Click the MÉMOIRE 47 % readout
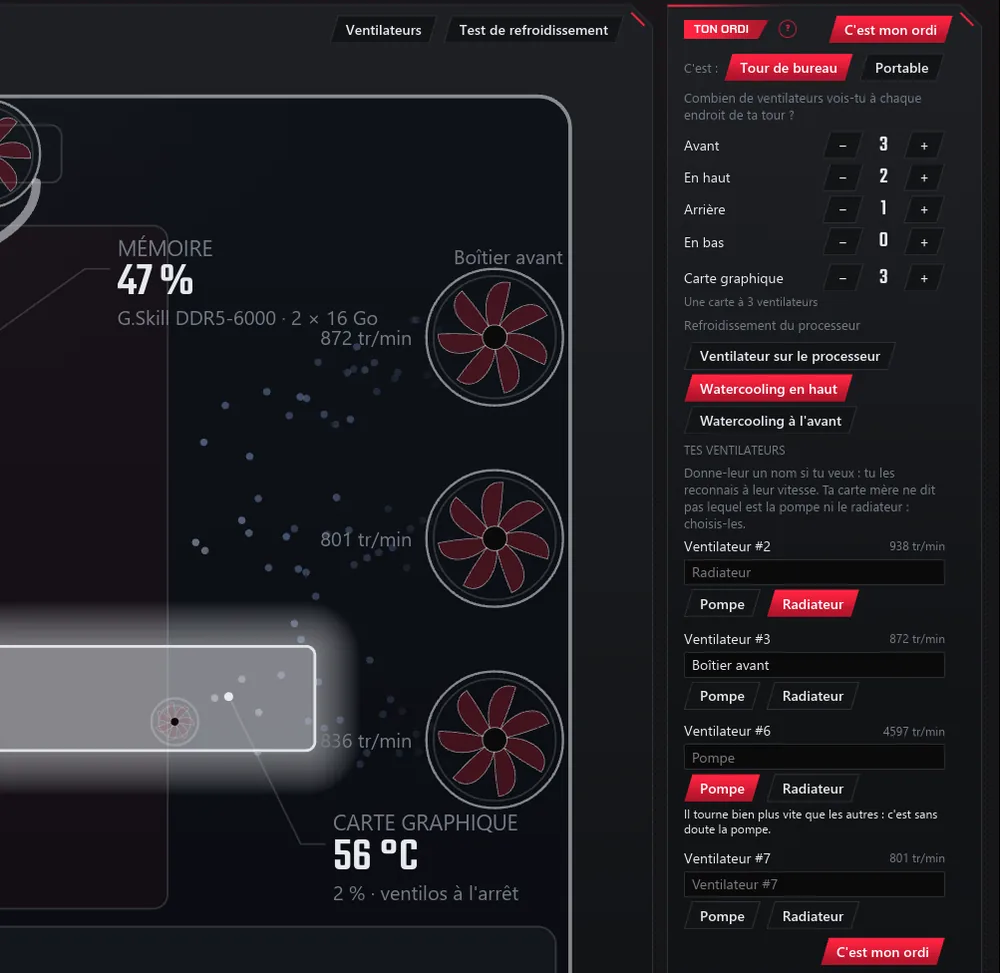This screenshot has height=973, width=1000. [x=165, y=268]
